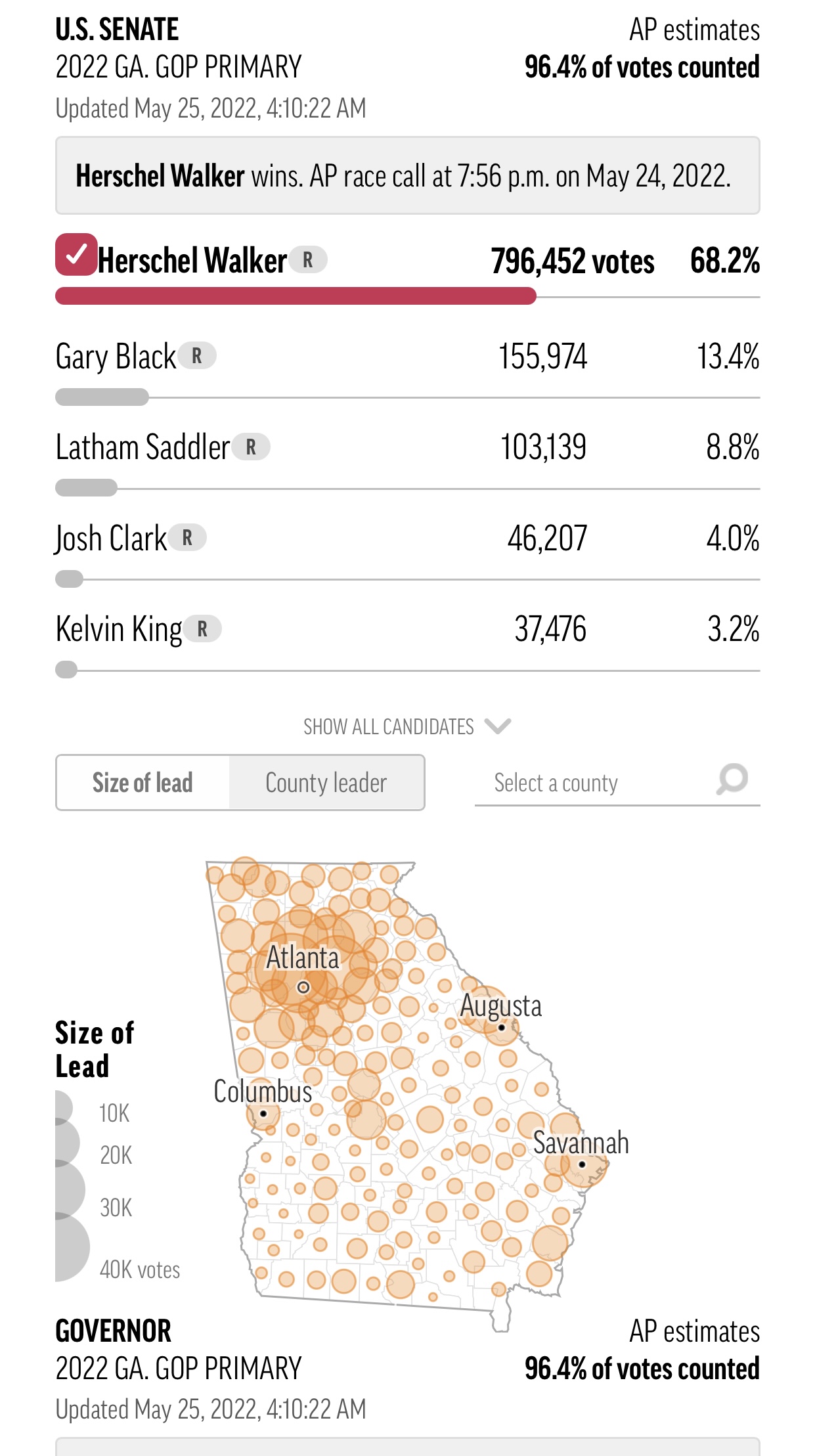The width and height of the screenshot is (815, 1456).
Task: Click the Herschel Walker candidate name
Action: point(192,261)
